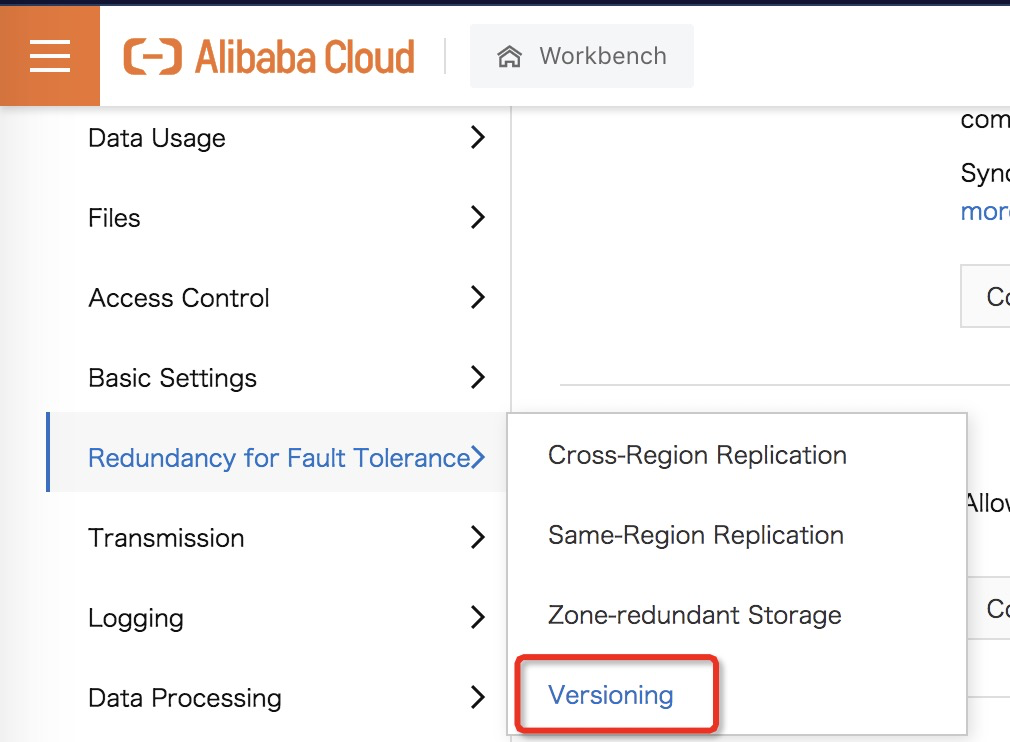
Task: Click the Alibaba Cloud logo
Action: pos(269,57)
